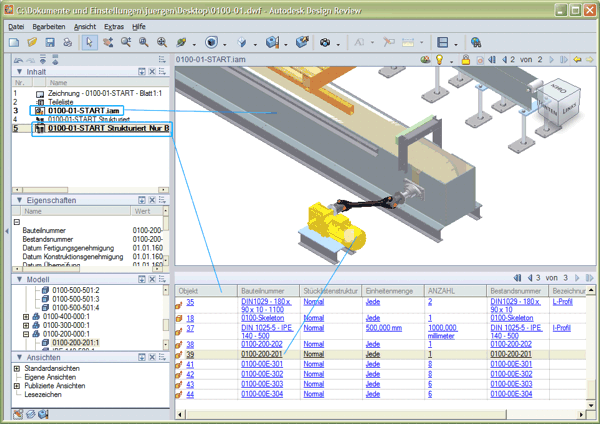Click the render mode icon above canvas

click(425, 59)
